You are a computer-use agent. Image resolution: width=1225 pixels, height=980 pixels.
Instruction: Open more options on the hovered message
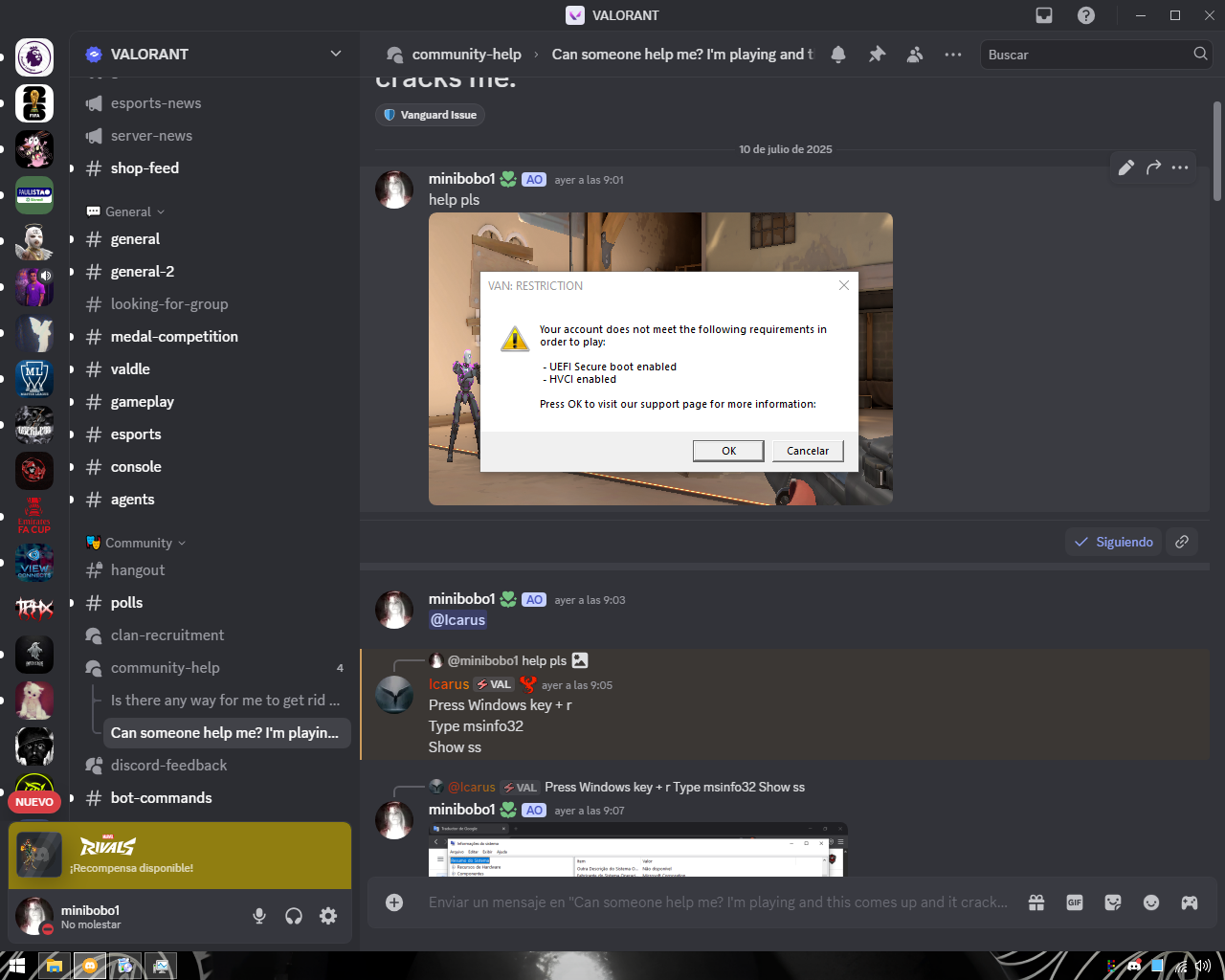[x=1180, y=167]
